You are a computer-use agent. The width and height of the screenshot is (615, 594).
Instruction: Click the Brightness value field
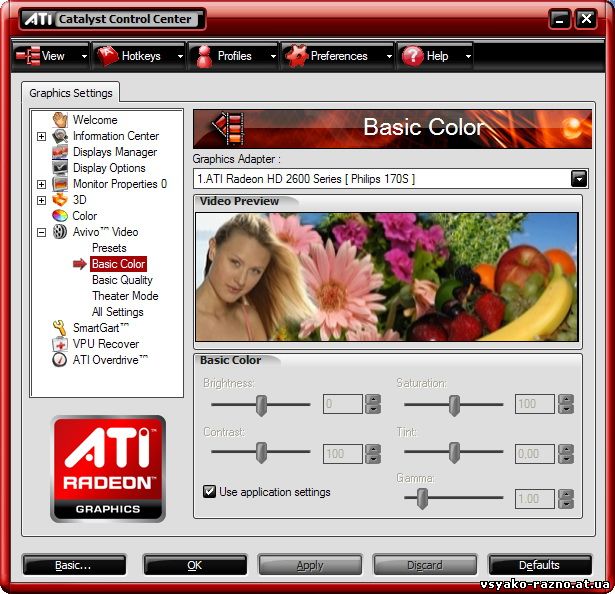(343, 404)
